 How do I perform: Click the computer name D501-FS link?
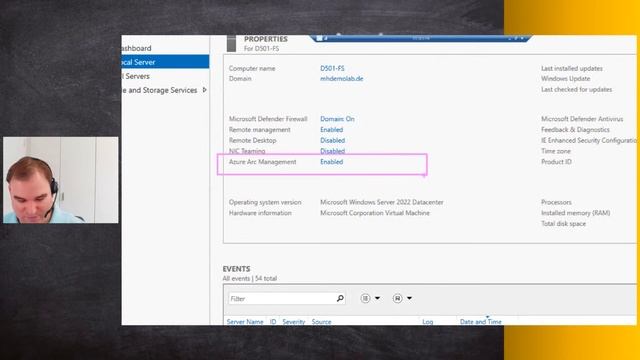332,68
